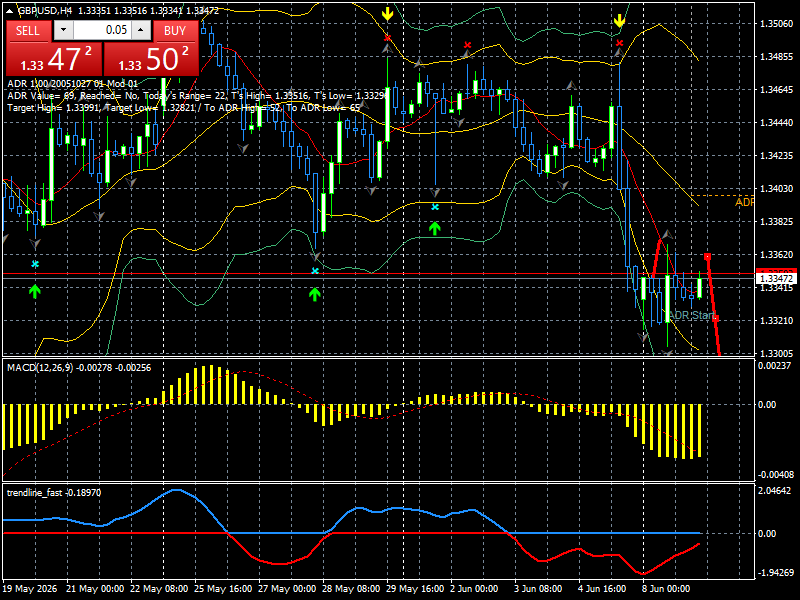The image size is (800, 600).
Task: Click the 29 May 16:00 date label
Action: [x=415, y=589]
